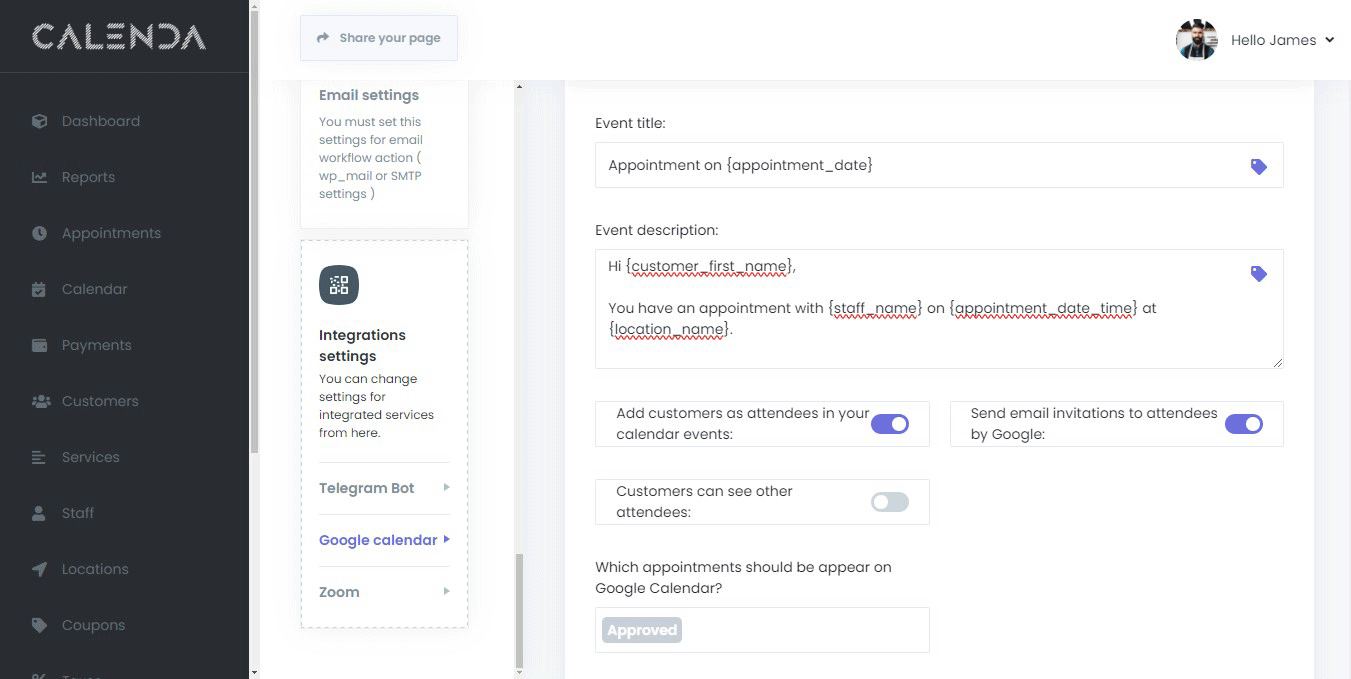Click the Integrations settings QR icon
Viewport: 1351px width, 679px height.
coord(339,285)
